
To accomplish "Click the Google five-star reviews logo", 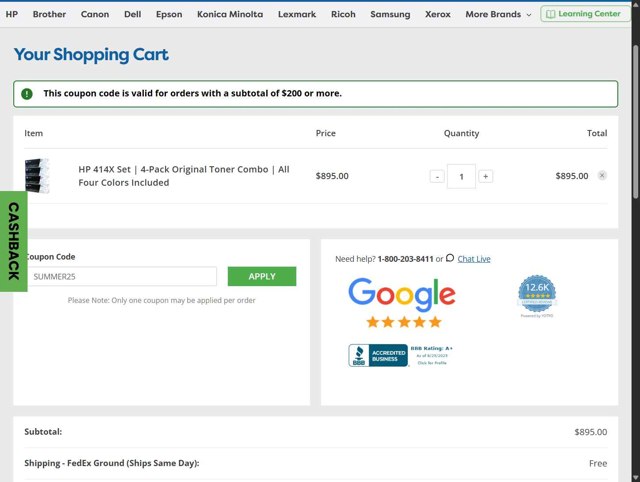I will point(402,302).
